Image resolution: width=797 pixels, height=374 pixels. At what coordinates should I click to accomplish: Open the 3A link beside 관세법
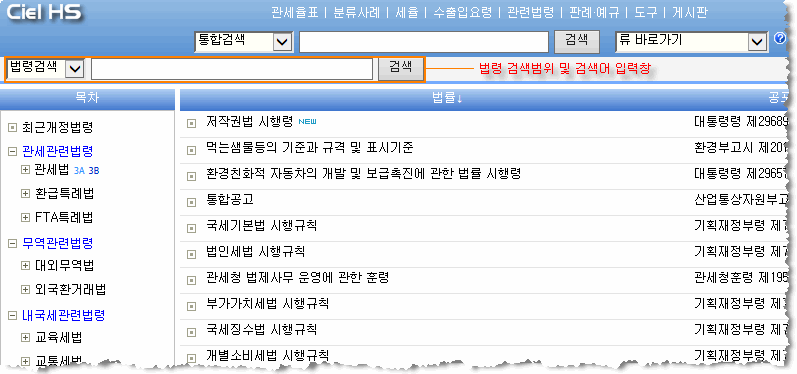[x=79, y=171]
